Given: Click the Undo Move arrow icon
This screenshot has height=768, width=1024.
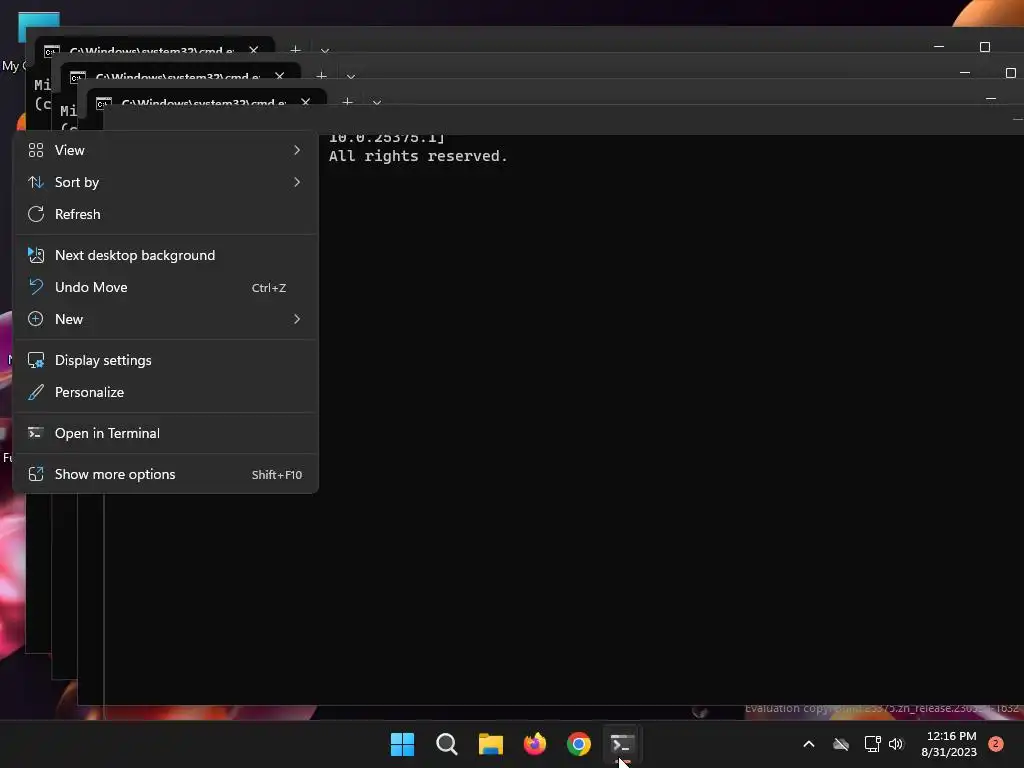Looking at the screenshot, I should [x=36, y=287].
